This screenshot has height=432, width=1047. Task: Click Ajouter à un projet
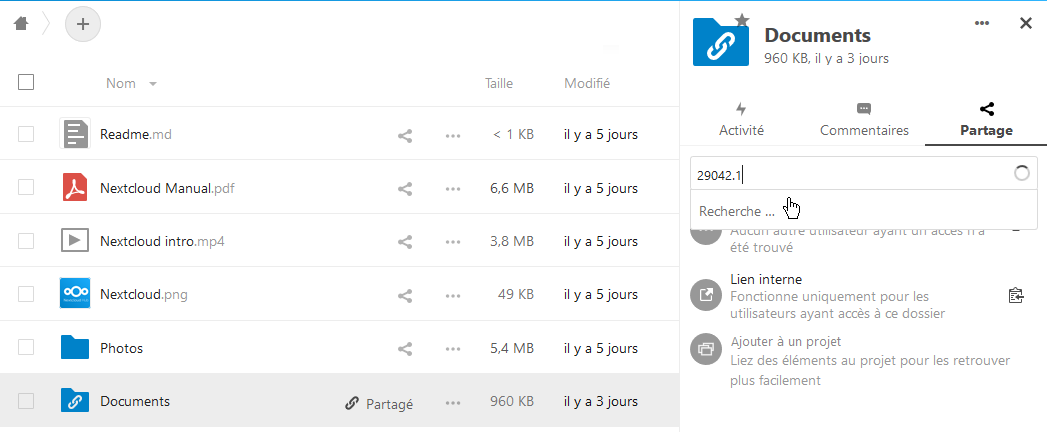coord(784,341)
